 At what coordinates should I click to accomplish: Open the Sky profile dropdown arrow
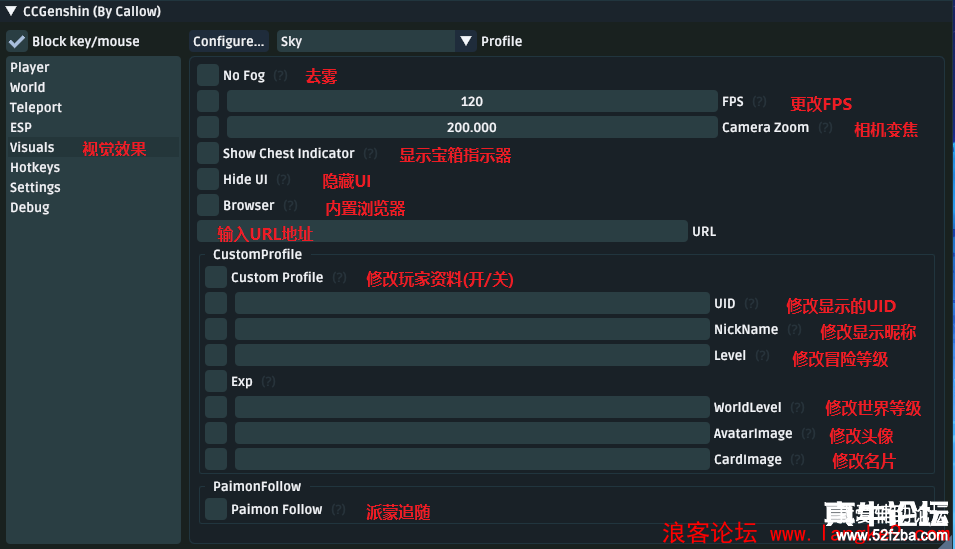pos(466,41)
